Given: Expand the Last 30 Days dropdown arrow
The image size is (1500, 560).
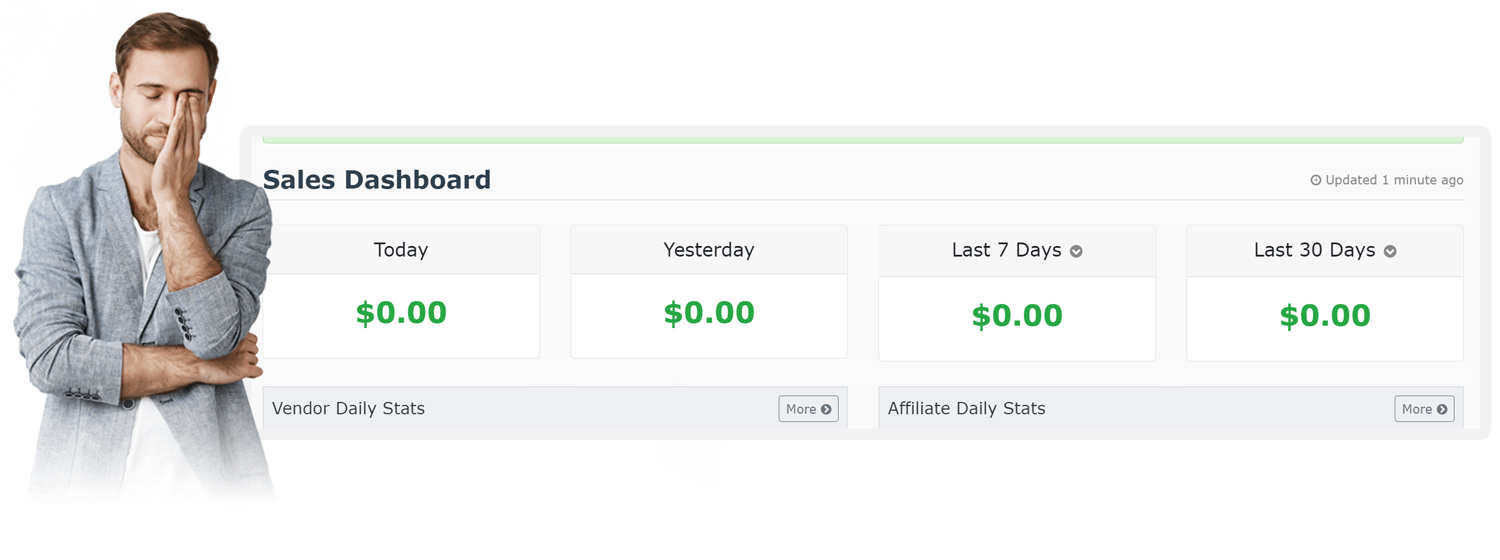Looking at the screenshot, I should click(x=1390, y=252).
